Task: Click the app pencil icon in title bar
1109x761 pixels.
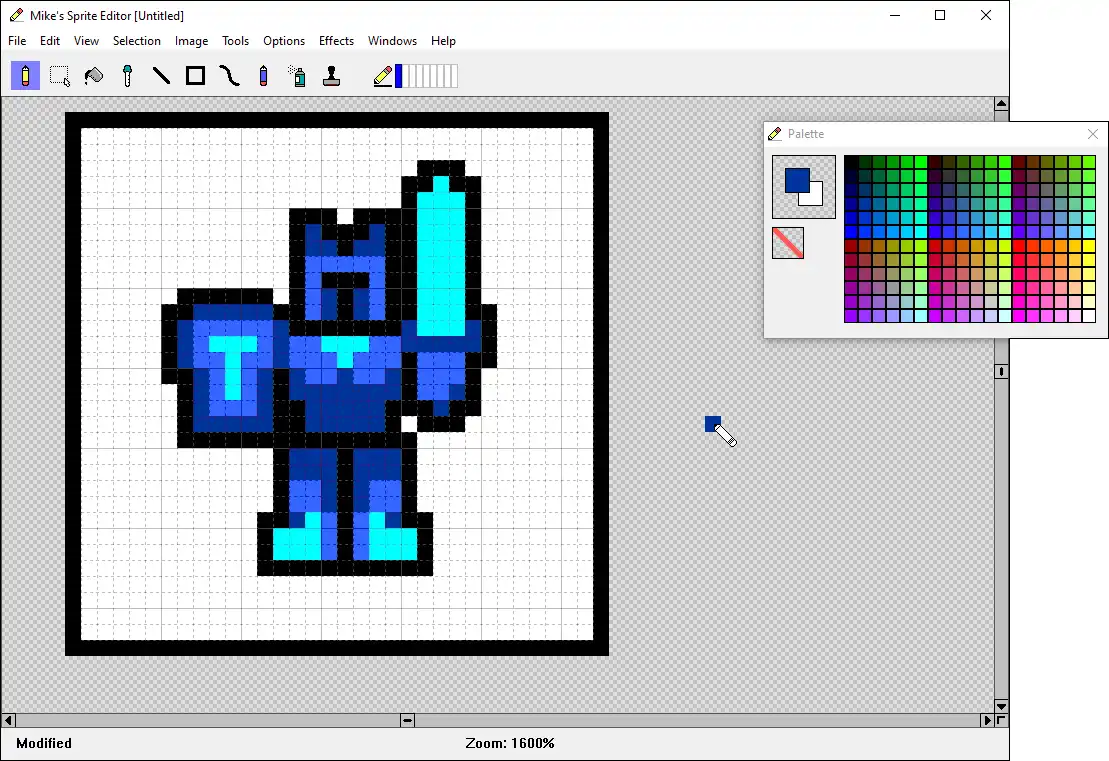Action: point(16,15)
